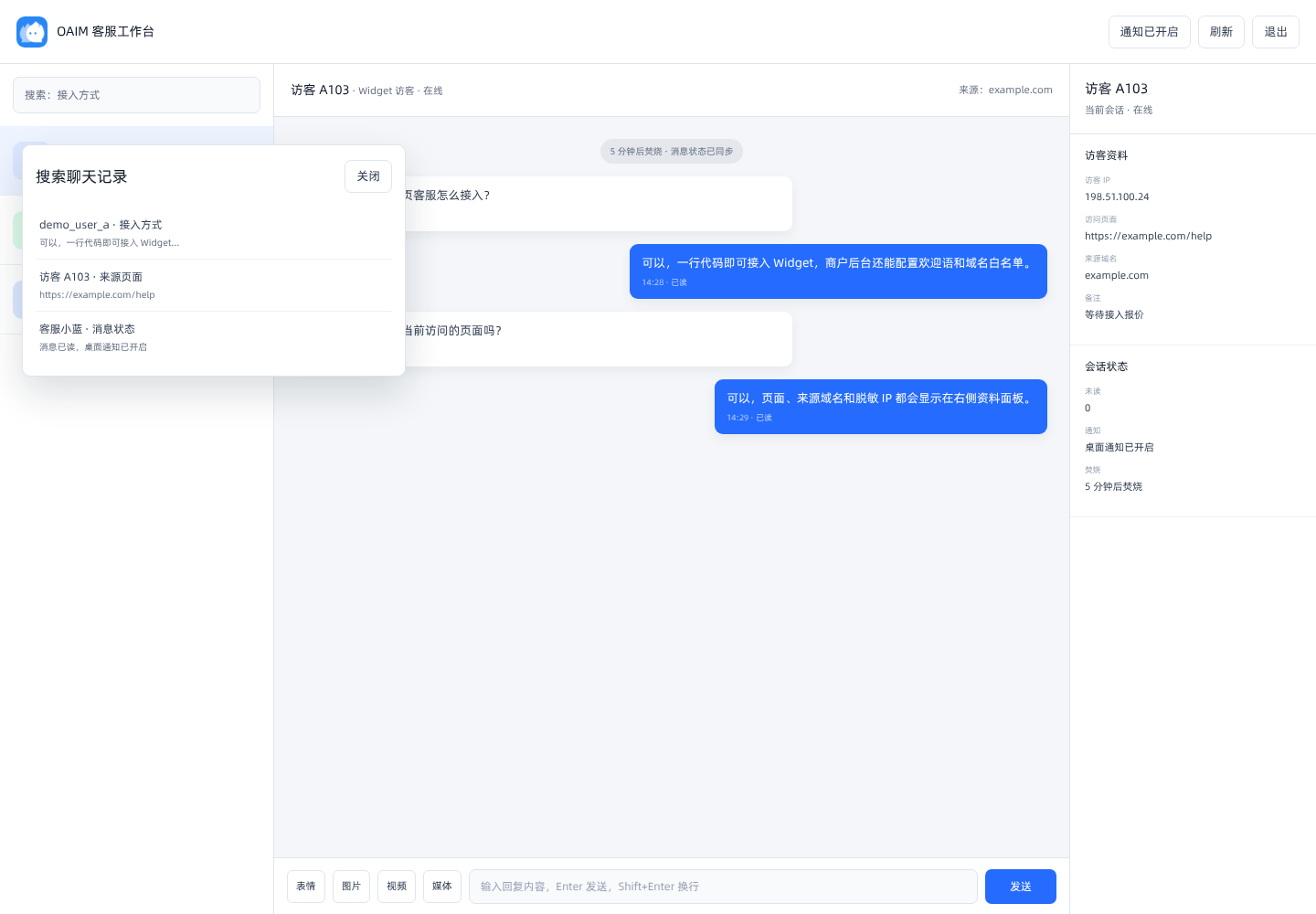Focus the 搜索 search input field

pyautogui.click(x=136, y=95)
